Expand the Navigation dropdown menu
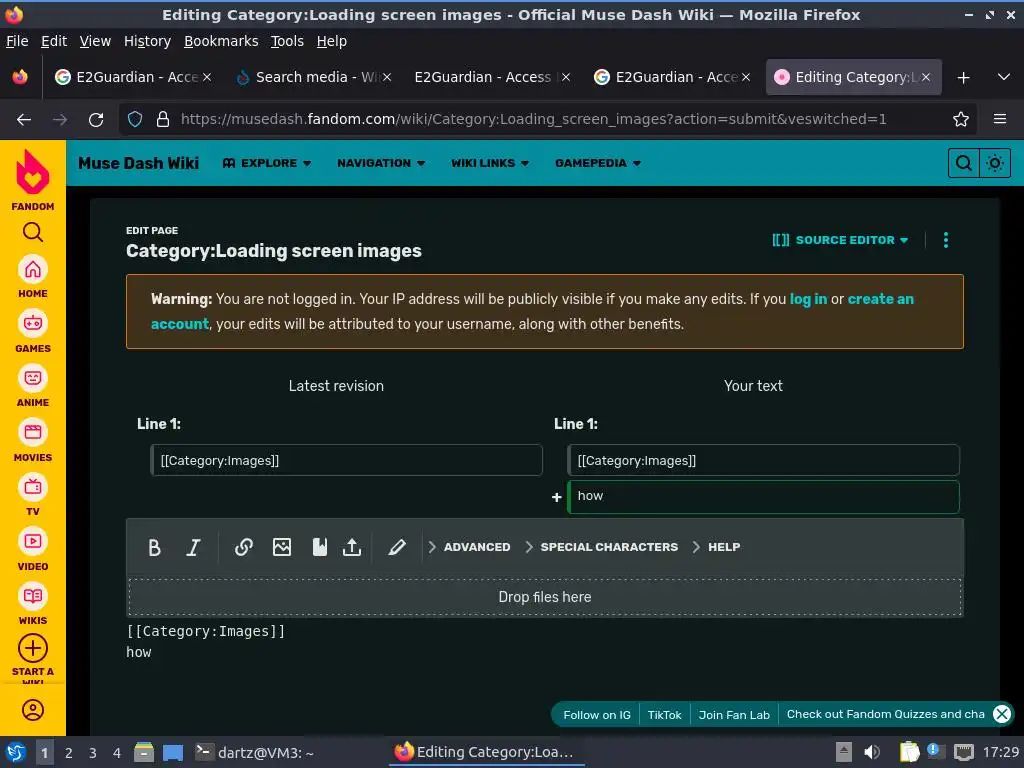 pos(381,163)
